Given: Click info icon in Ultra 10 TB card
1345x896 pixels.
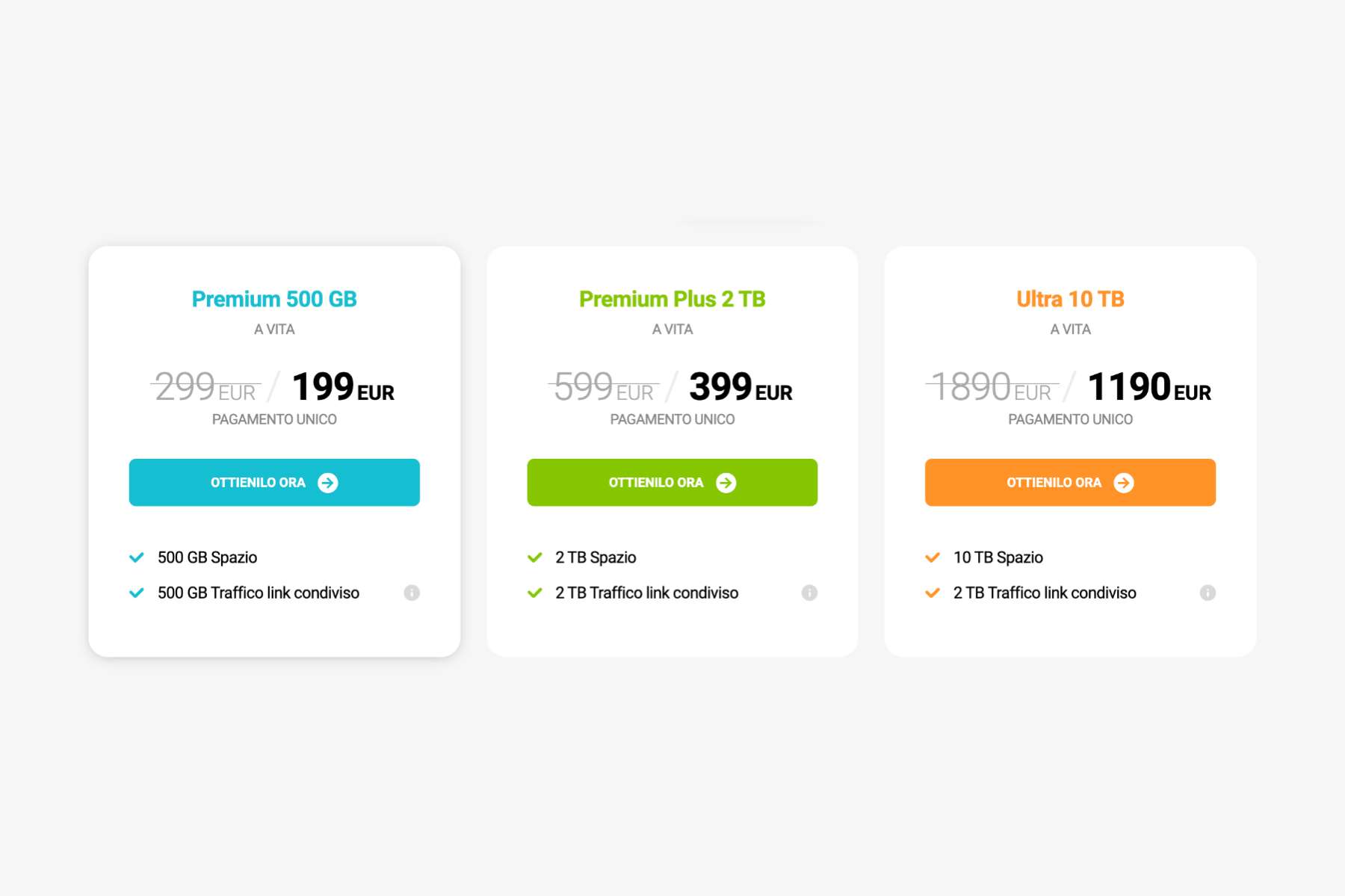Looking at the screenshot, I should (x=1208, y=593).
